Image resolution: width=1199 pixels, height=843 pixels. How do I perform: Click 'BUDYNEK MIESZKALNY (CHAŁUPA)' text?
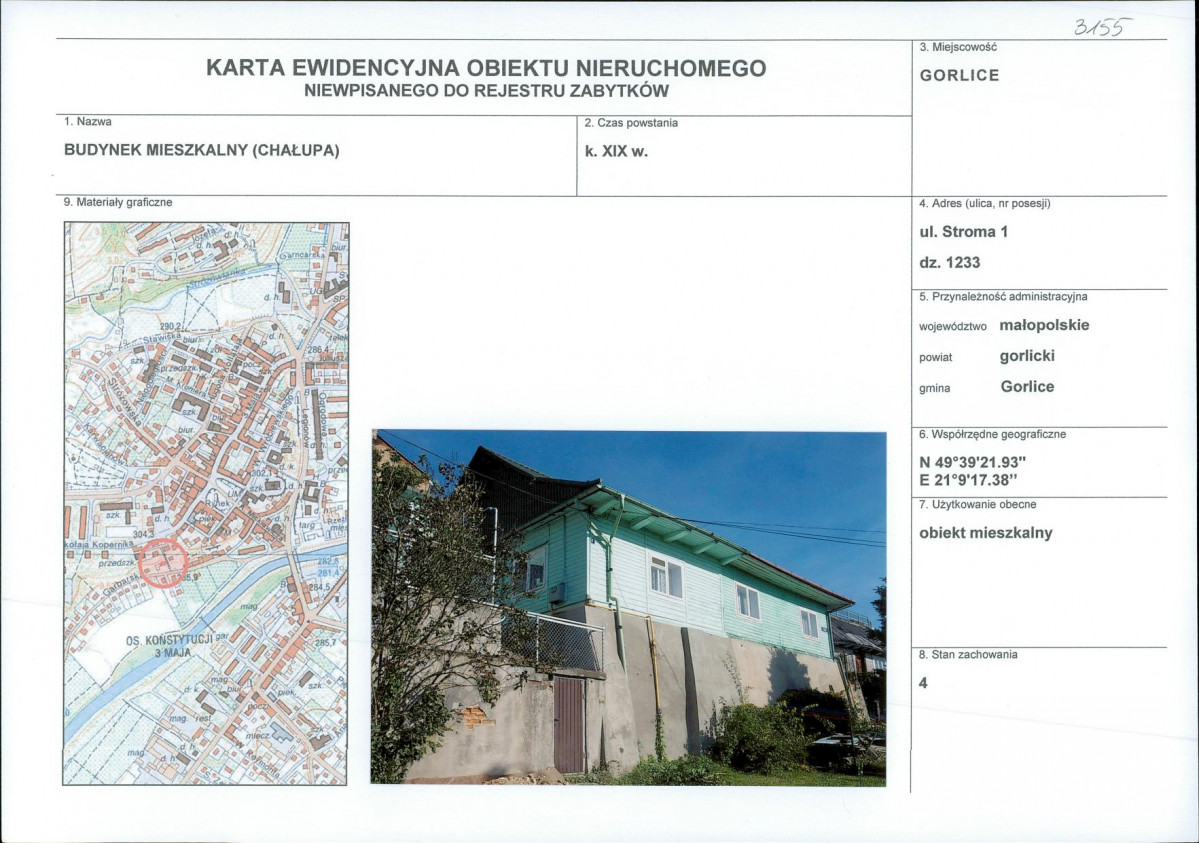[202, 150]
